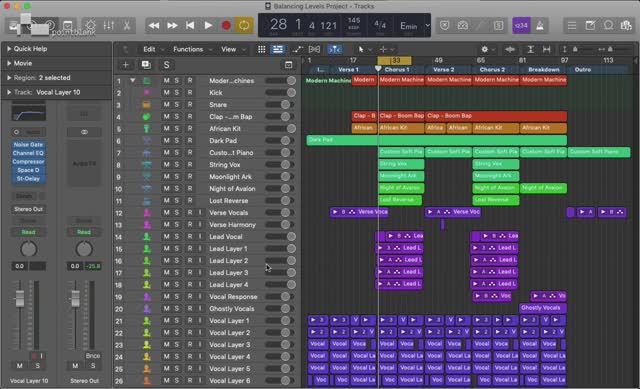
Task: Click the Vocal Layer 10 volume fader
Action: [x=20, y=298]
